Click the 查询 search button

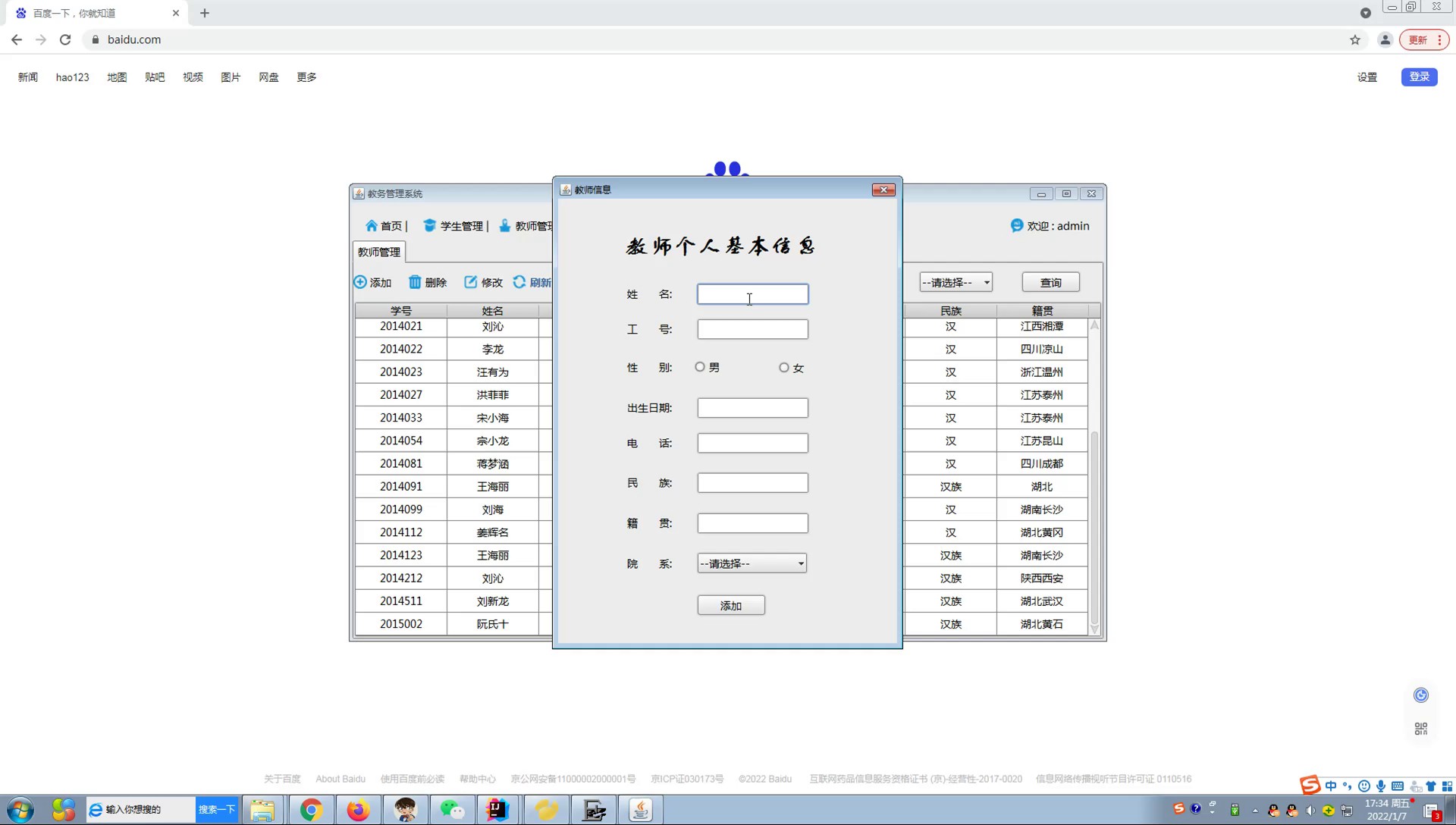tap(1051, 282)
